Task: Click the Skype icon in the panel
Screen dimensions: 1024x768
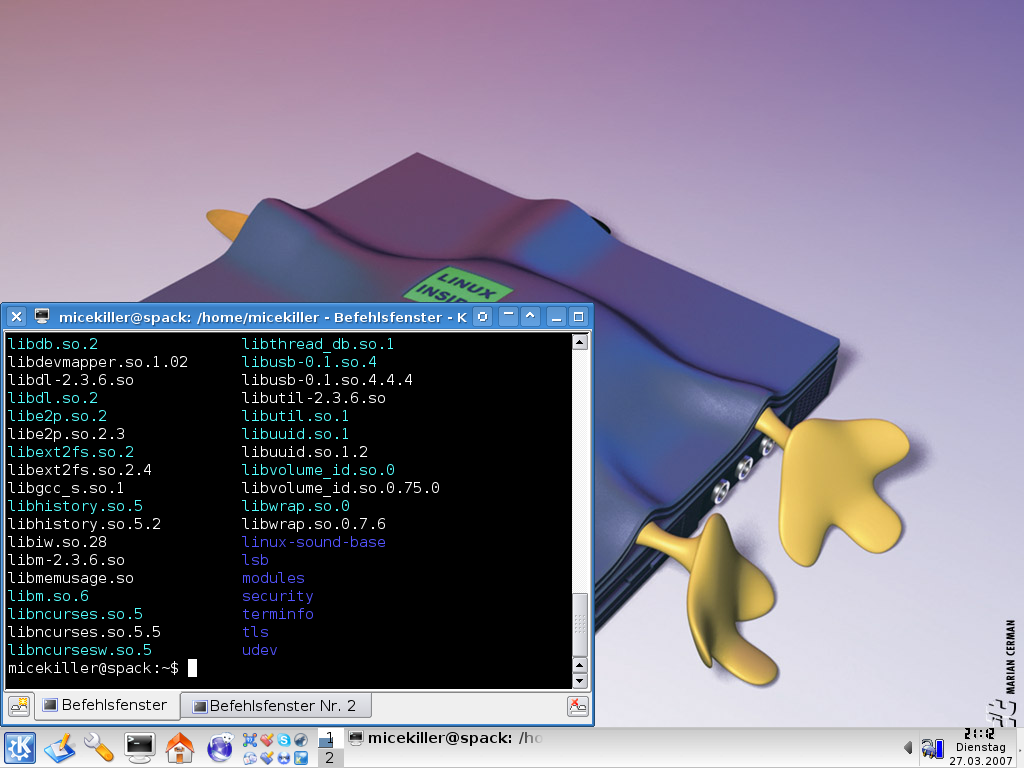Action: (x=284, y=740)
